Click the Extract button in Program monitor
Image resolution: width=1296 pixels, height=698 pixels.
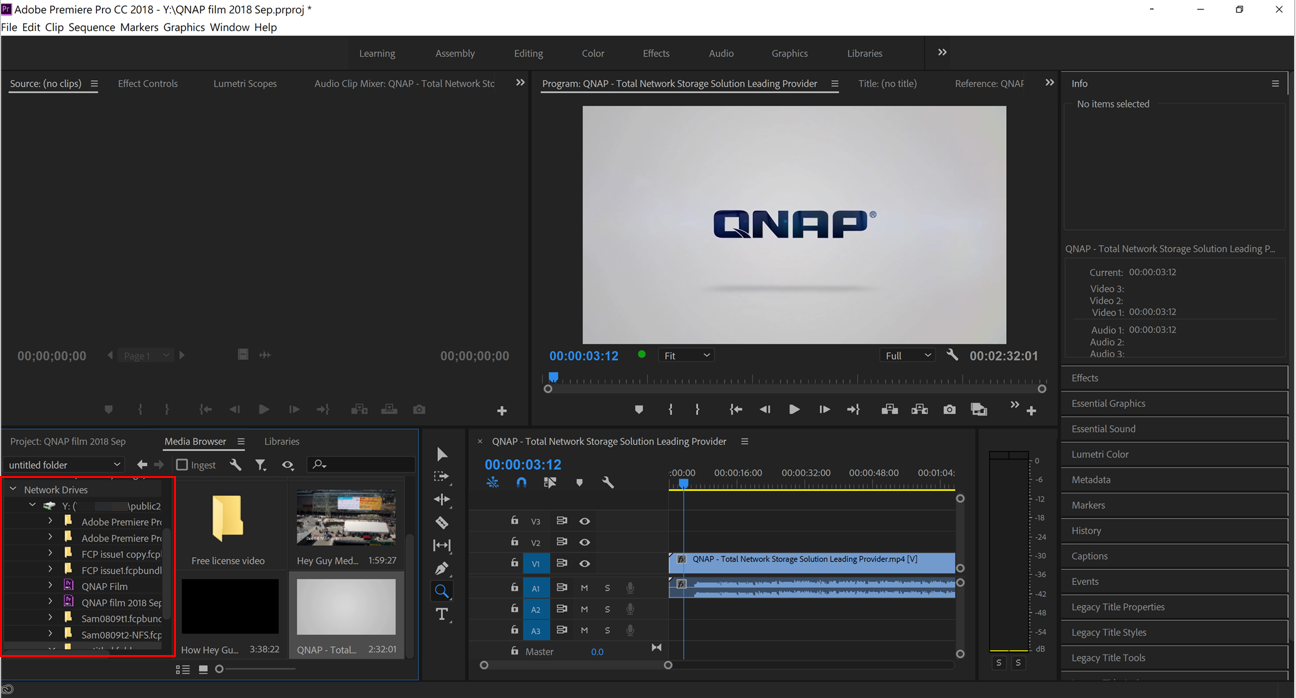point(919,409)
